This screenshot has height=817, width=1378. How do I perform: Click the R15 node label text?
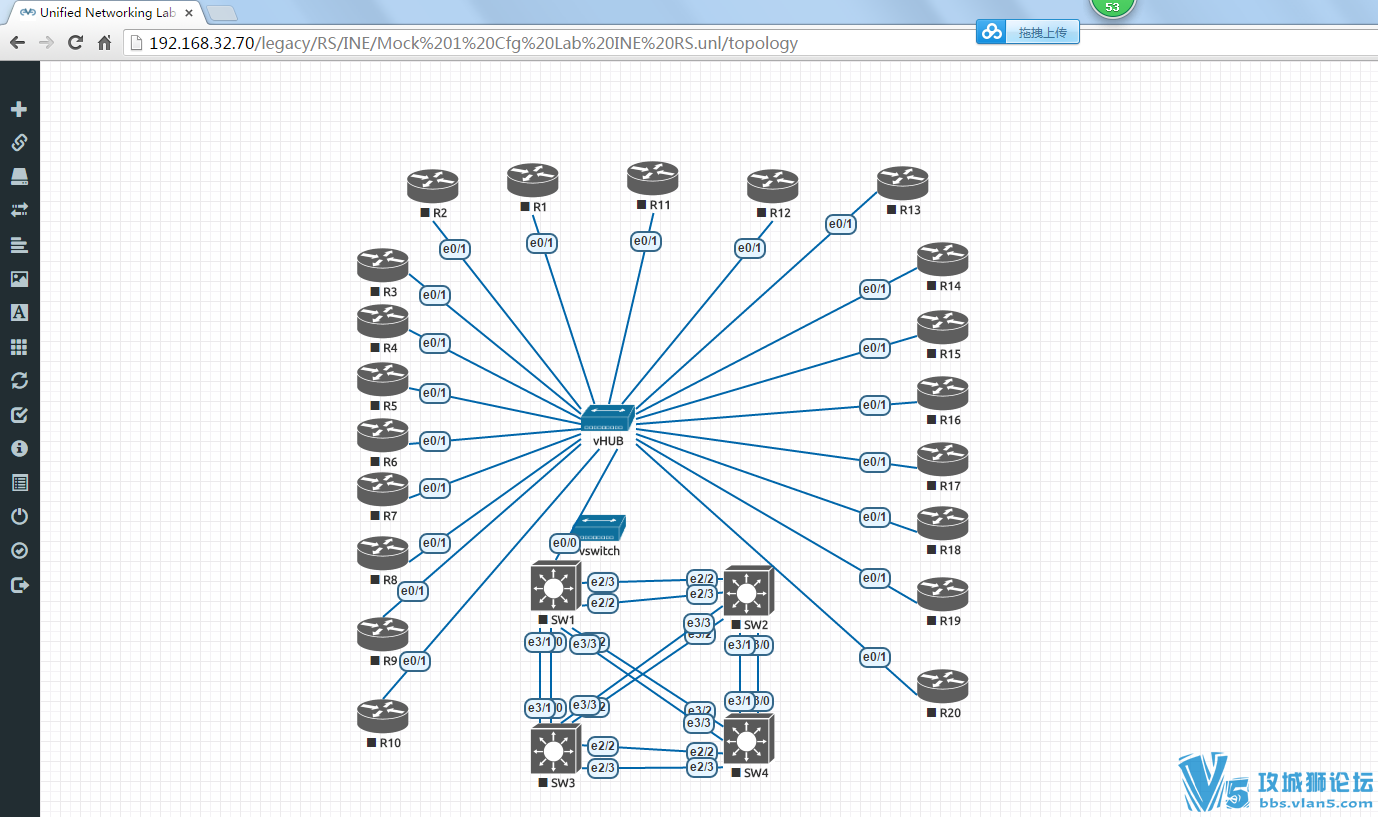(950, 354)
